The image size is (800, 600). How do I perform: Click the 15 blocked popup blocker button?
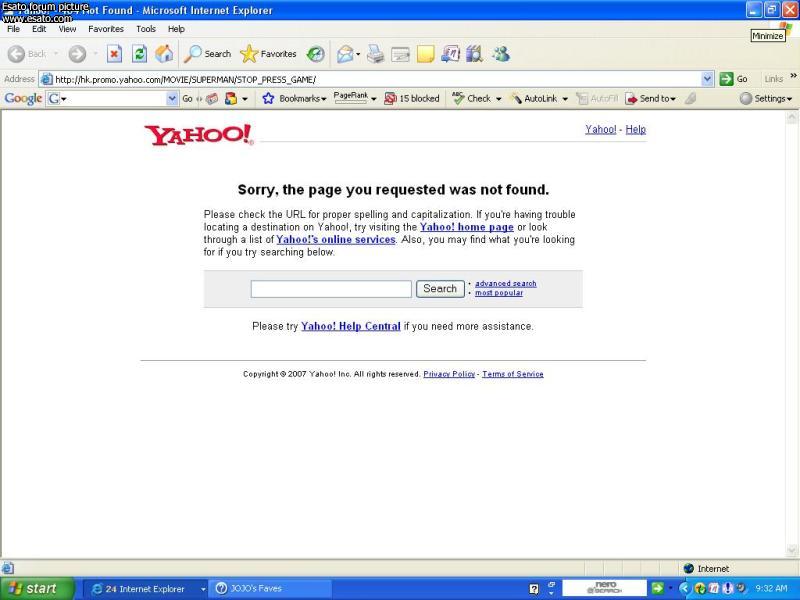click(x=411, y=98)
